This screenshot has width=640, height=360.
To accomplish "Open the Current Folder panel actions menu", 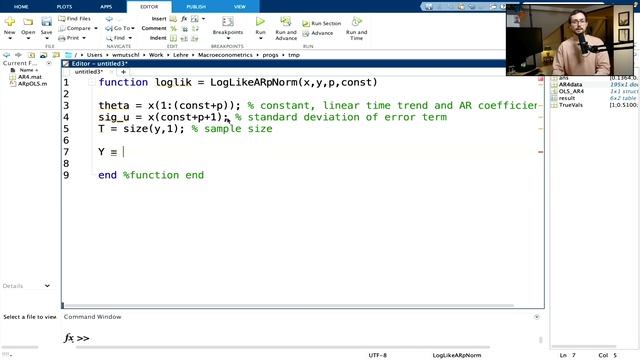I will tap(49, 63).
